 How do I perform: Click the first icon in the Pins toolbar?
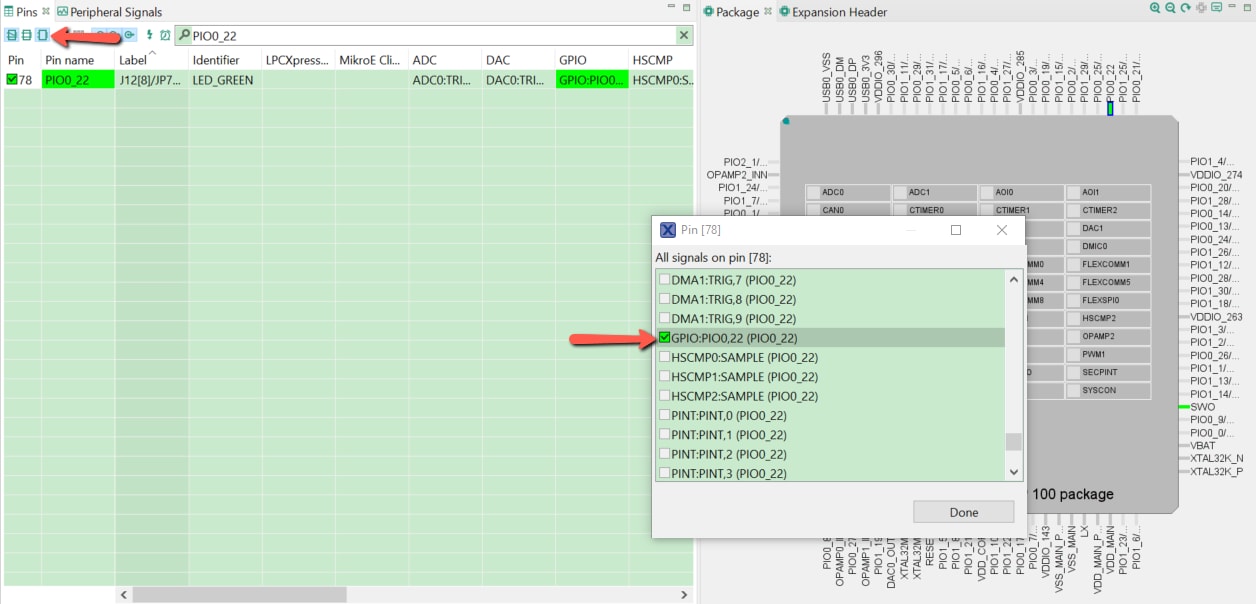point(11,36)
